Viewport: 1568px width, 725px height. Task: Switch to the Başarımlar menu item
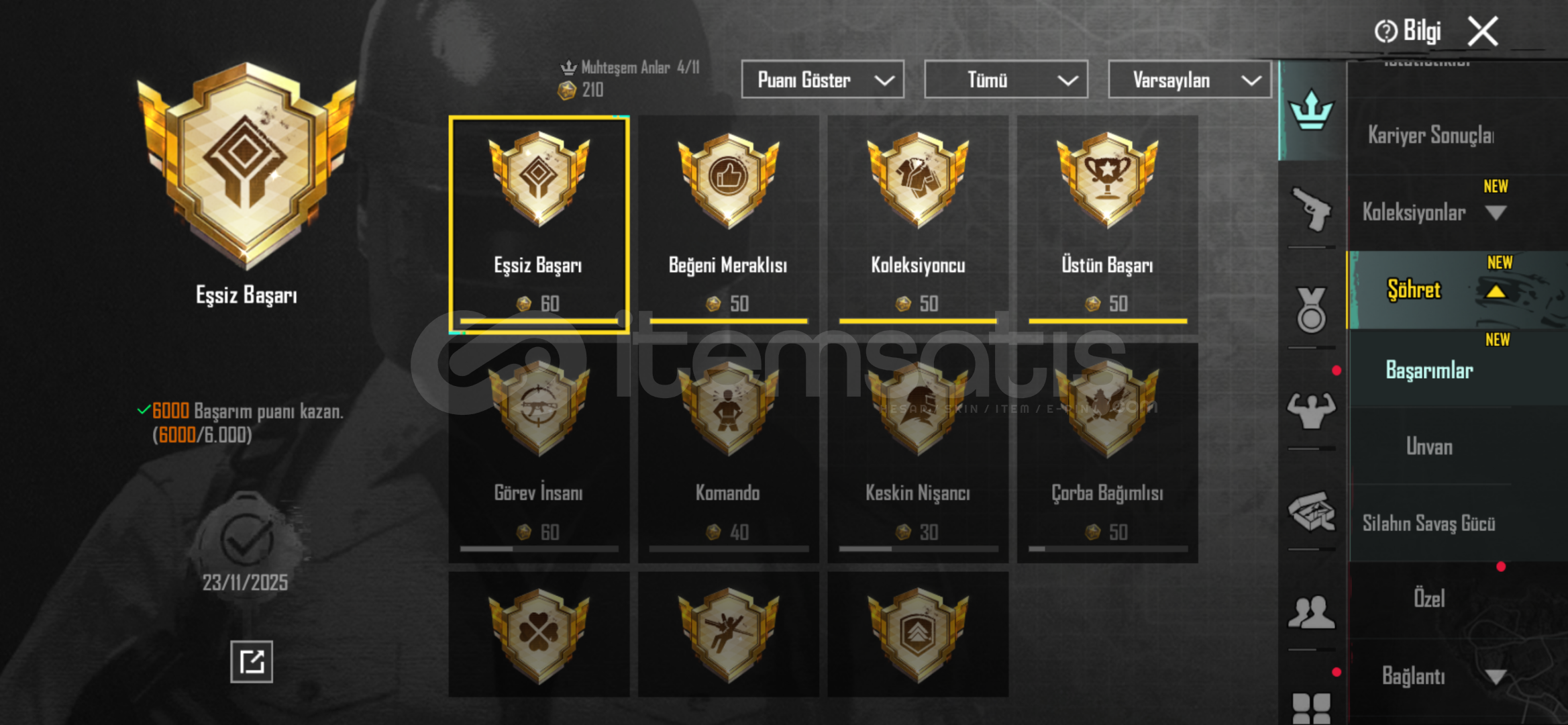(1429, 370)
